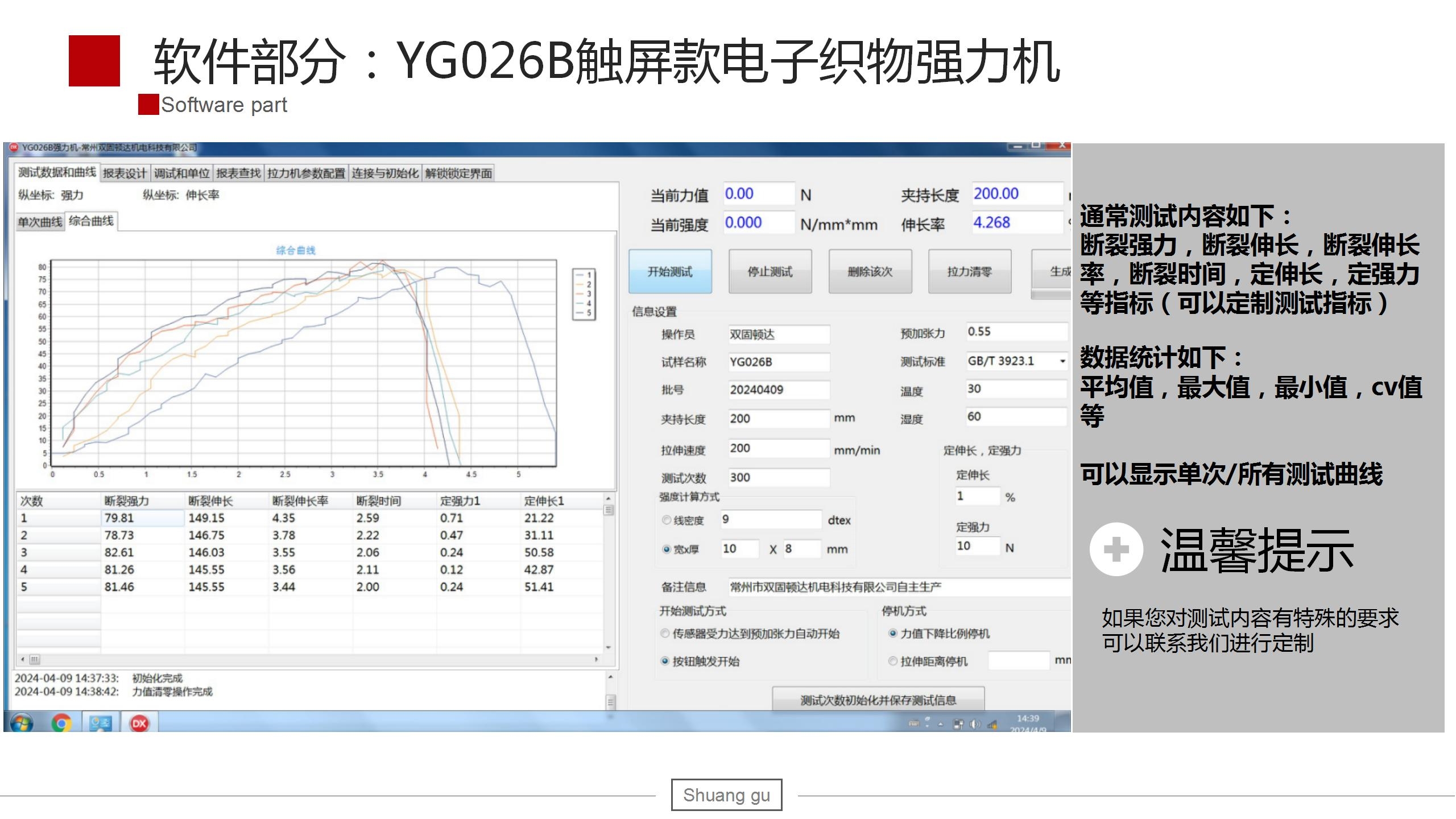The image size is (1456, 819).
Task: Enable 传感器受力达到预加张力自动开始 option
Action: [x=665, y=633]
